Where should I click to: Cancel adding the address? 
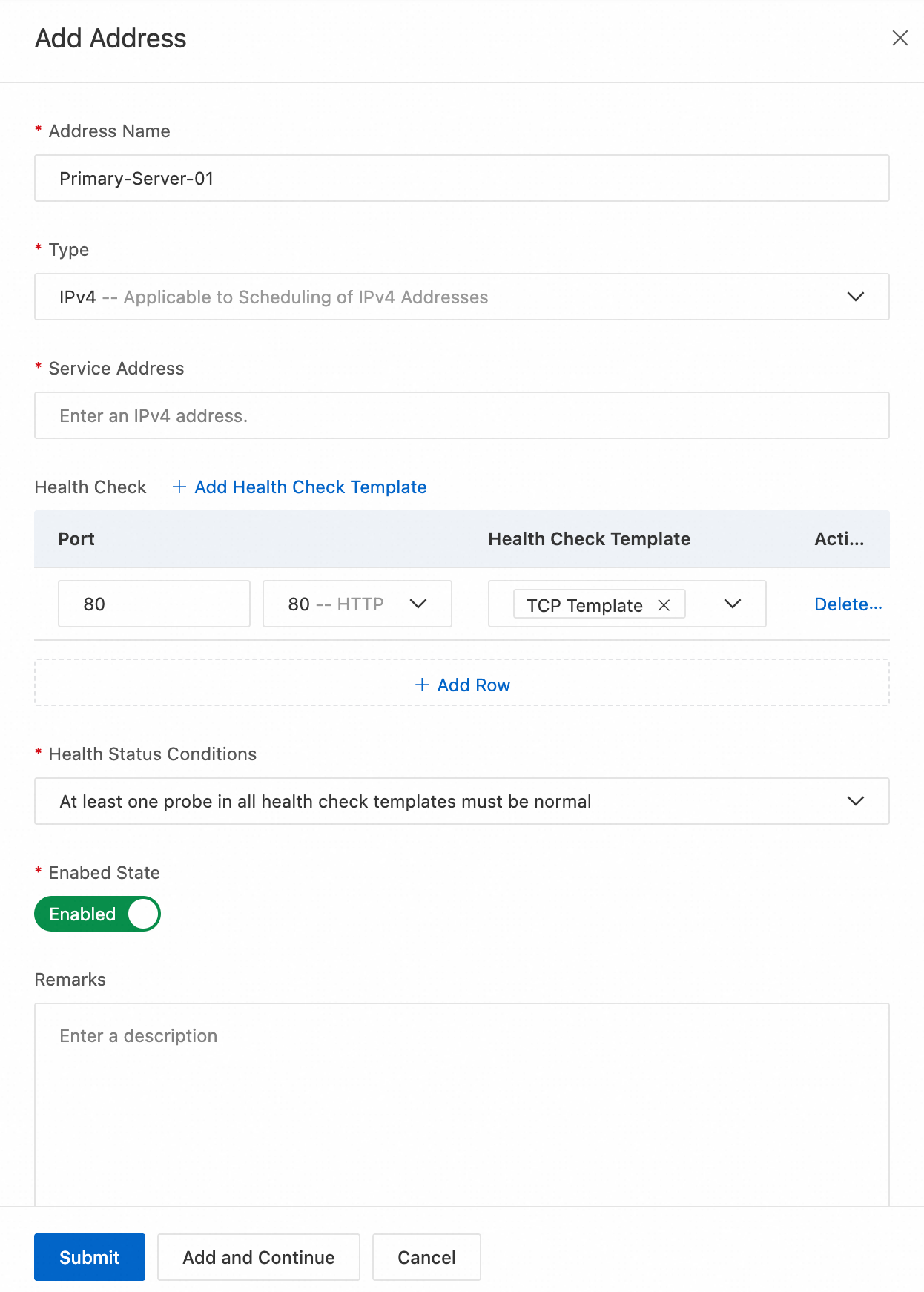[426, 1257]
